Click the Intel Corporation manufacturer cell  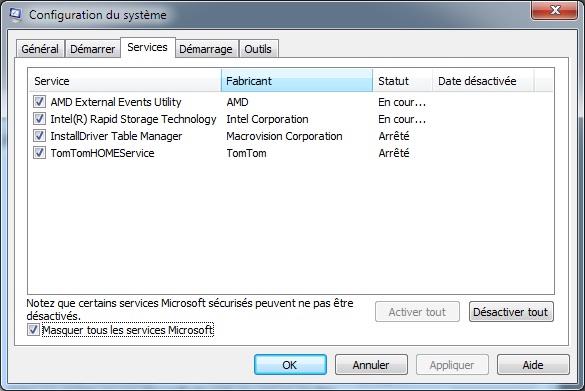[x=268, y=119]
